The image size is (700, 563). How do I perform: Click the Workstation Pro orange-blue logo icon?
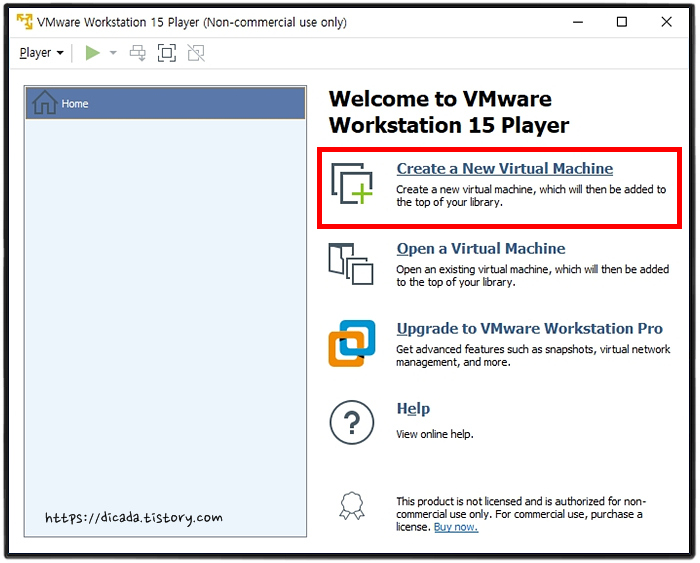click(x=352, y=343)
